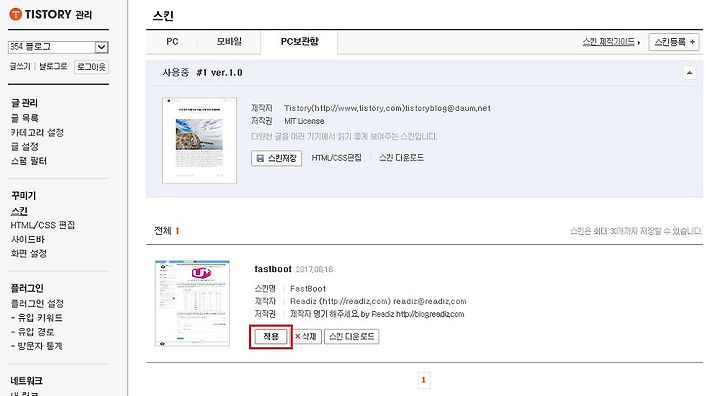Open 글 목록 in sidebar
The image size is (720, 396).
(25, 118)
